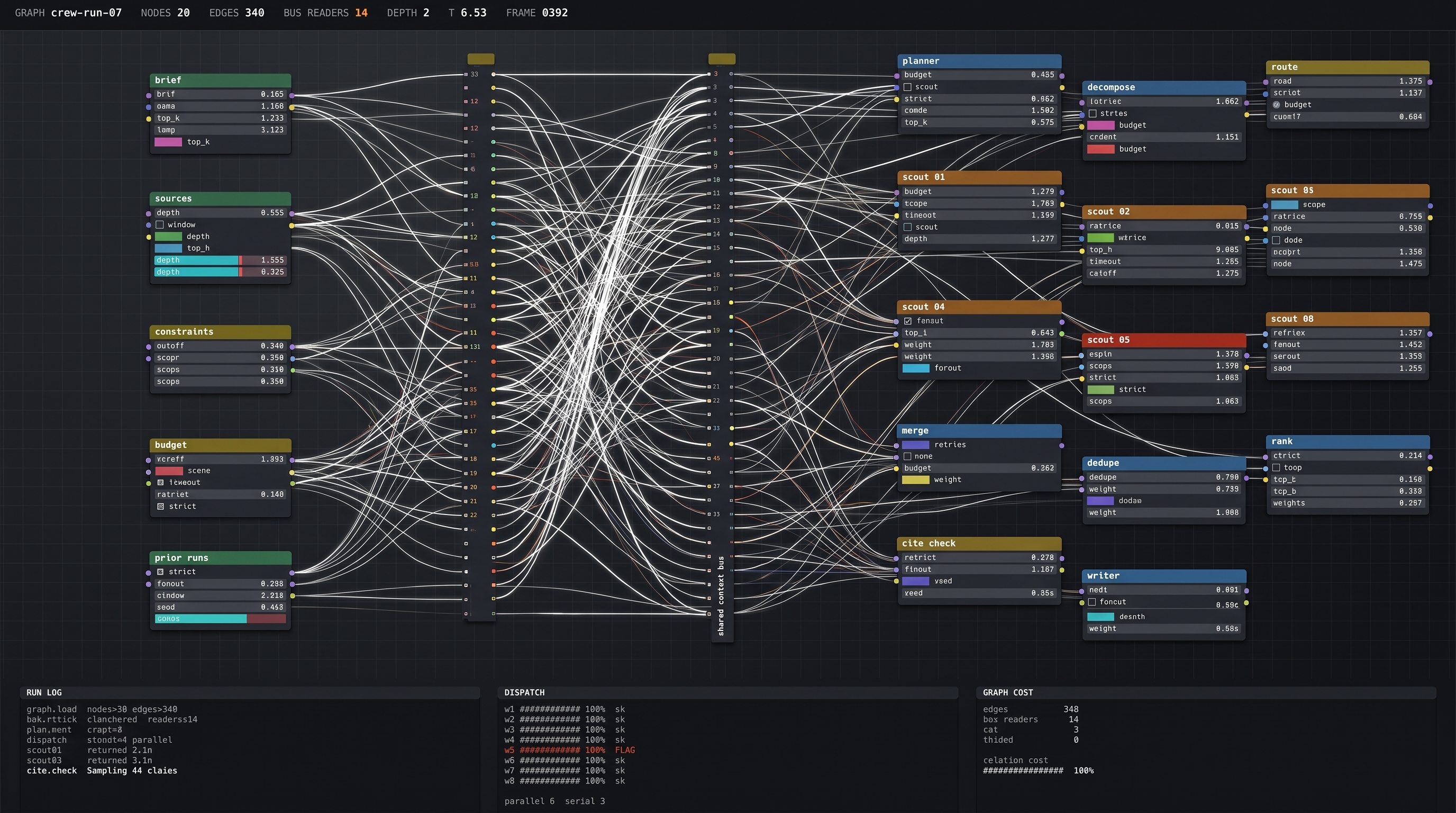
Task: Uncheck the fenaut checkbox in scout 04
Action: click(908, 321)
